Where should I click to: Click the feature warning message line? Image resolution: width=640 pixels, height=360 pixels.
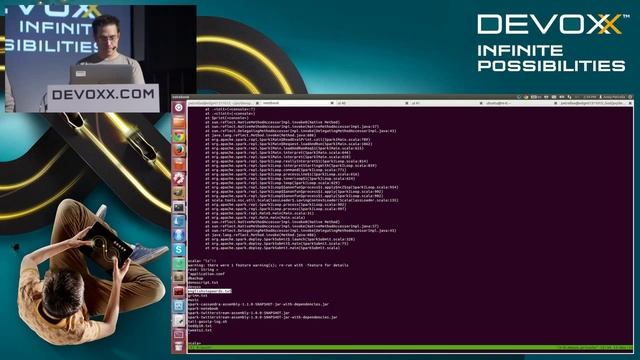coord(268,265)
